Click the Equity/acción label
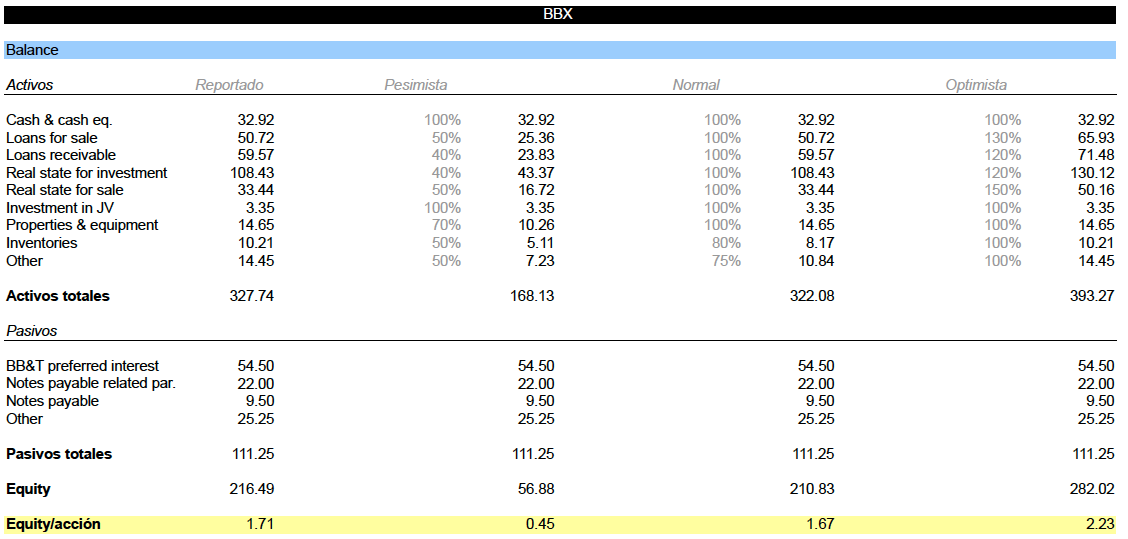The width and height of the screenshot is (1128, 539). click(x=53, y=524)
